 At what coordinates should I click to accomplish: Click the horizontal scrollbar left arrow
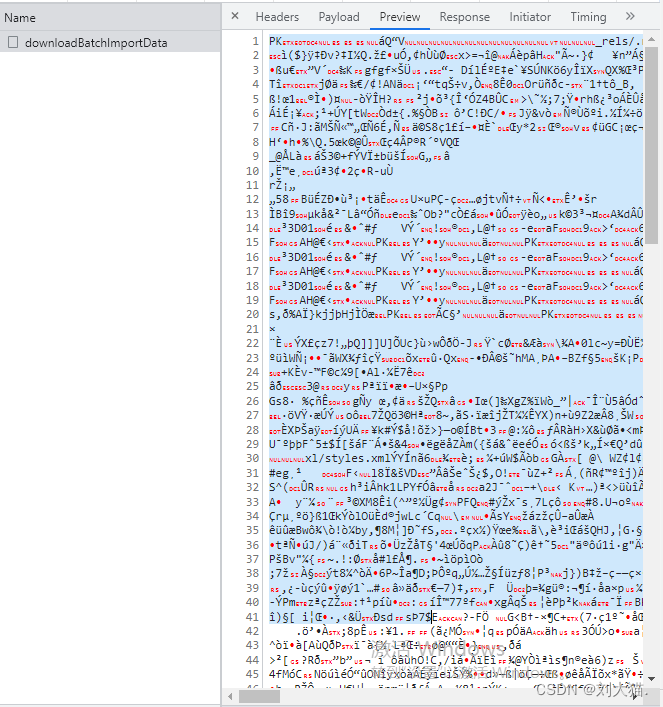230,697
